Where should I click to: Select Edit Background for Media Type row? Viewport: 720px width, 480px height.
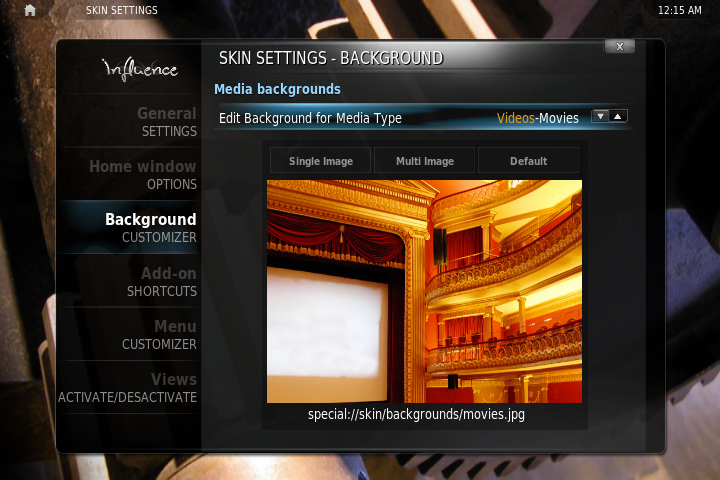point(310,118)
